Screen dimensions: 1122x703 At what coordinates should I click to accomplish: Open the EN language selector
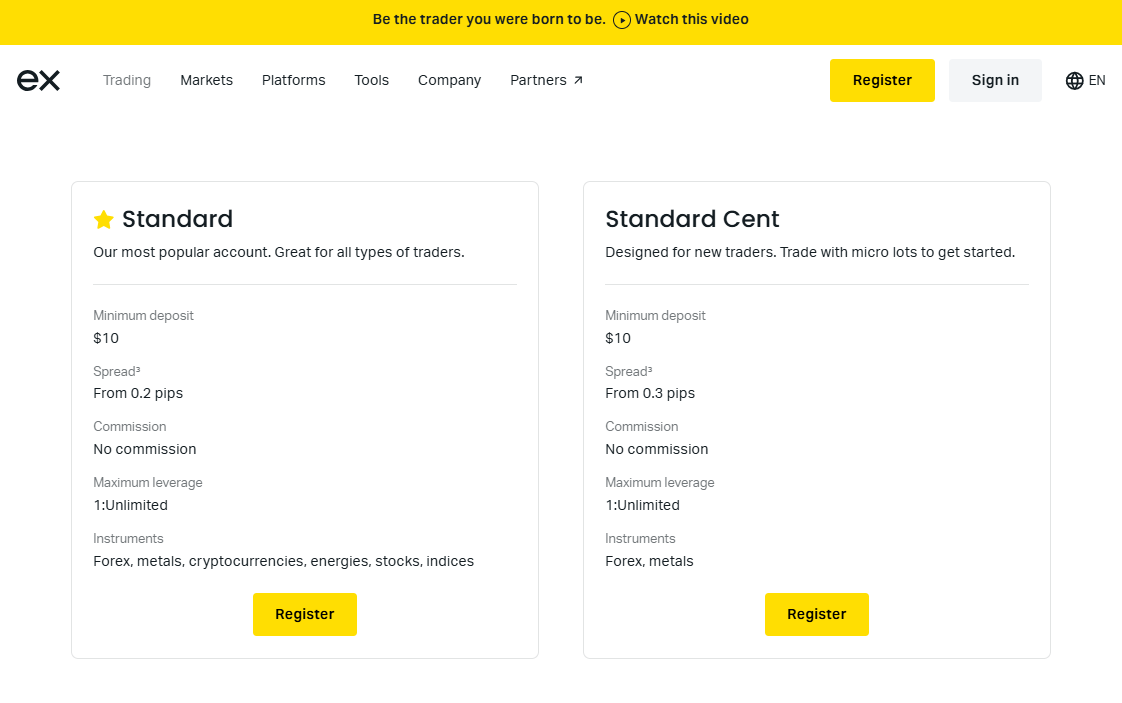(1097, 81)
